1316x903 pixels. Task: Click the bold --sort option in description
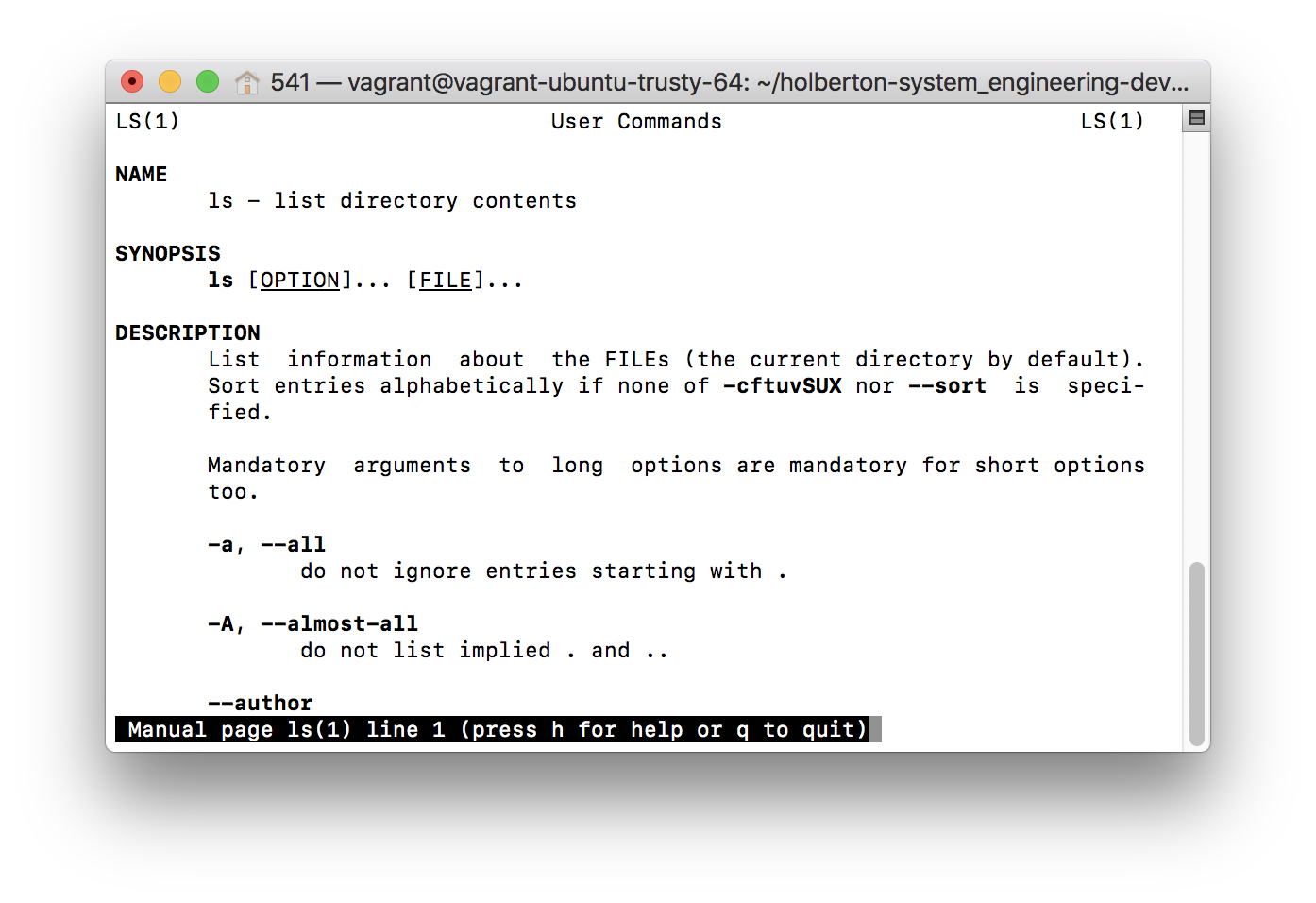[947, 386]
